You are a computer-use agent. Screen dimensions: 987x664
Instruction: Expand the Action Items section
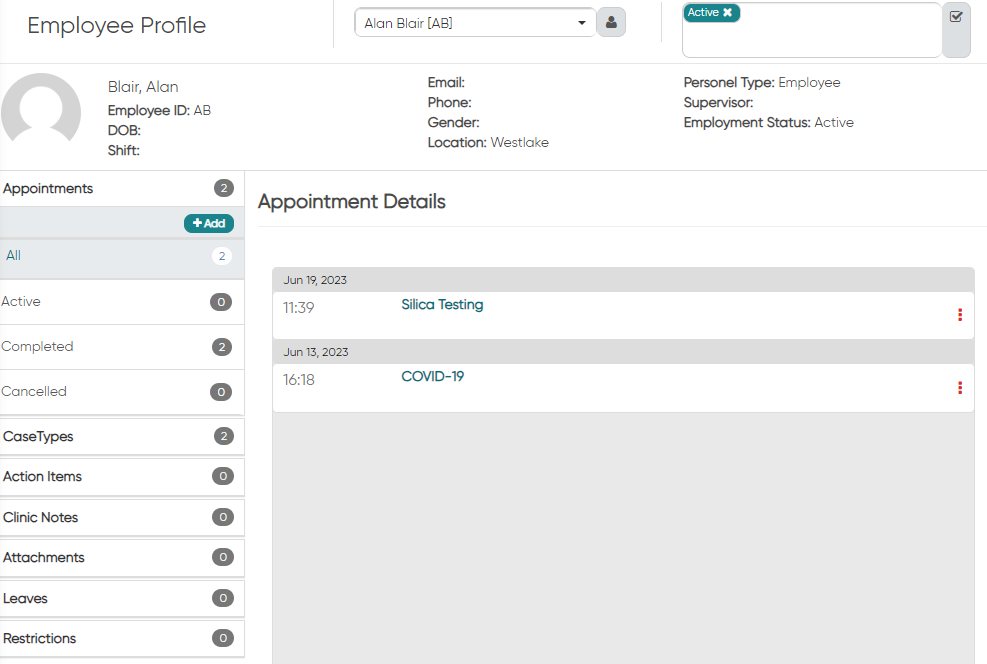[121, 476]
